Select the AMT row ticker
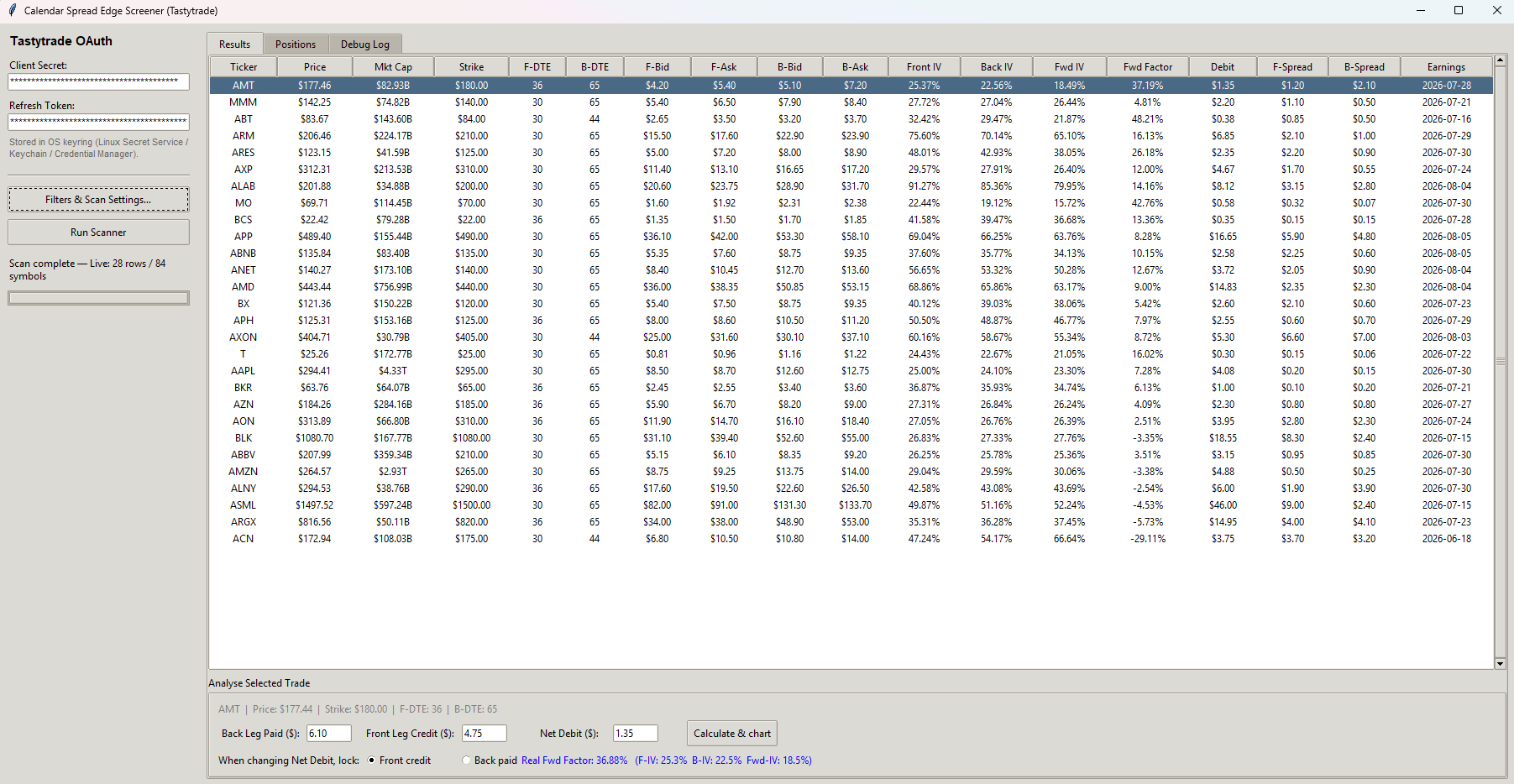This screenshot has width=1514, height=784. [x=244, y=86]
